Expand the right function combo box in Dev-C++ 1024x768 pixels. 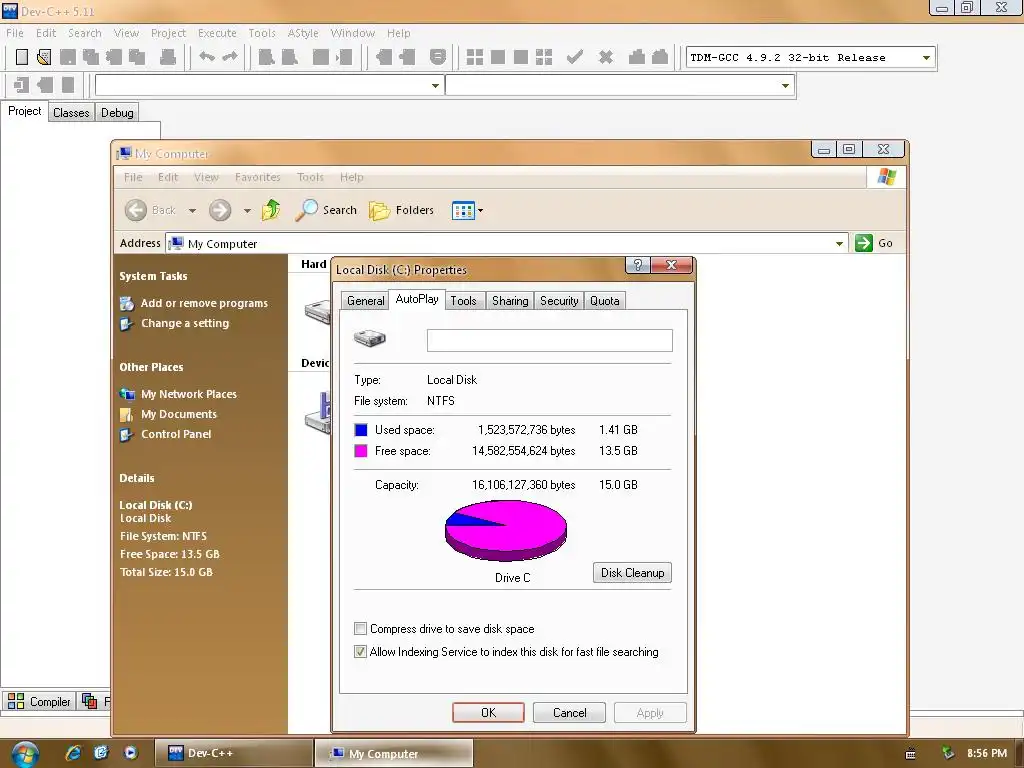785,86
